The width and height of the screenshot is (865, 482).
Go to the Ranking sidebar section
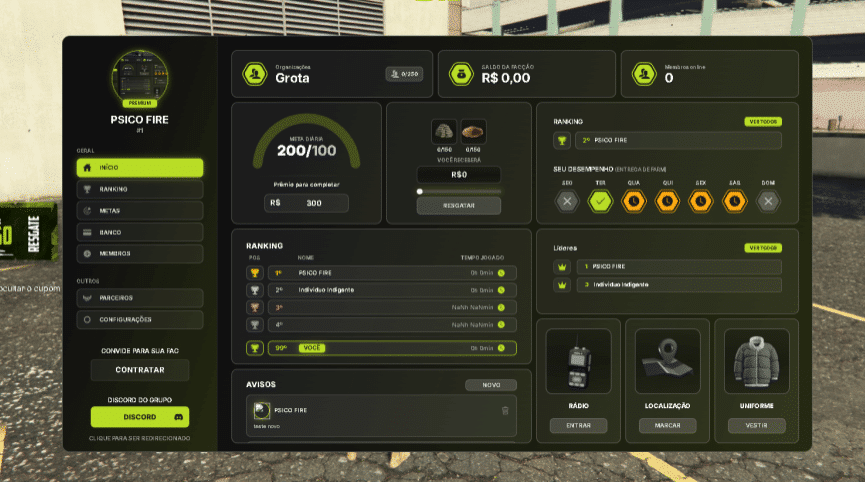[139, 189]
